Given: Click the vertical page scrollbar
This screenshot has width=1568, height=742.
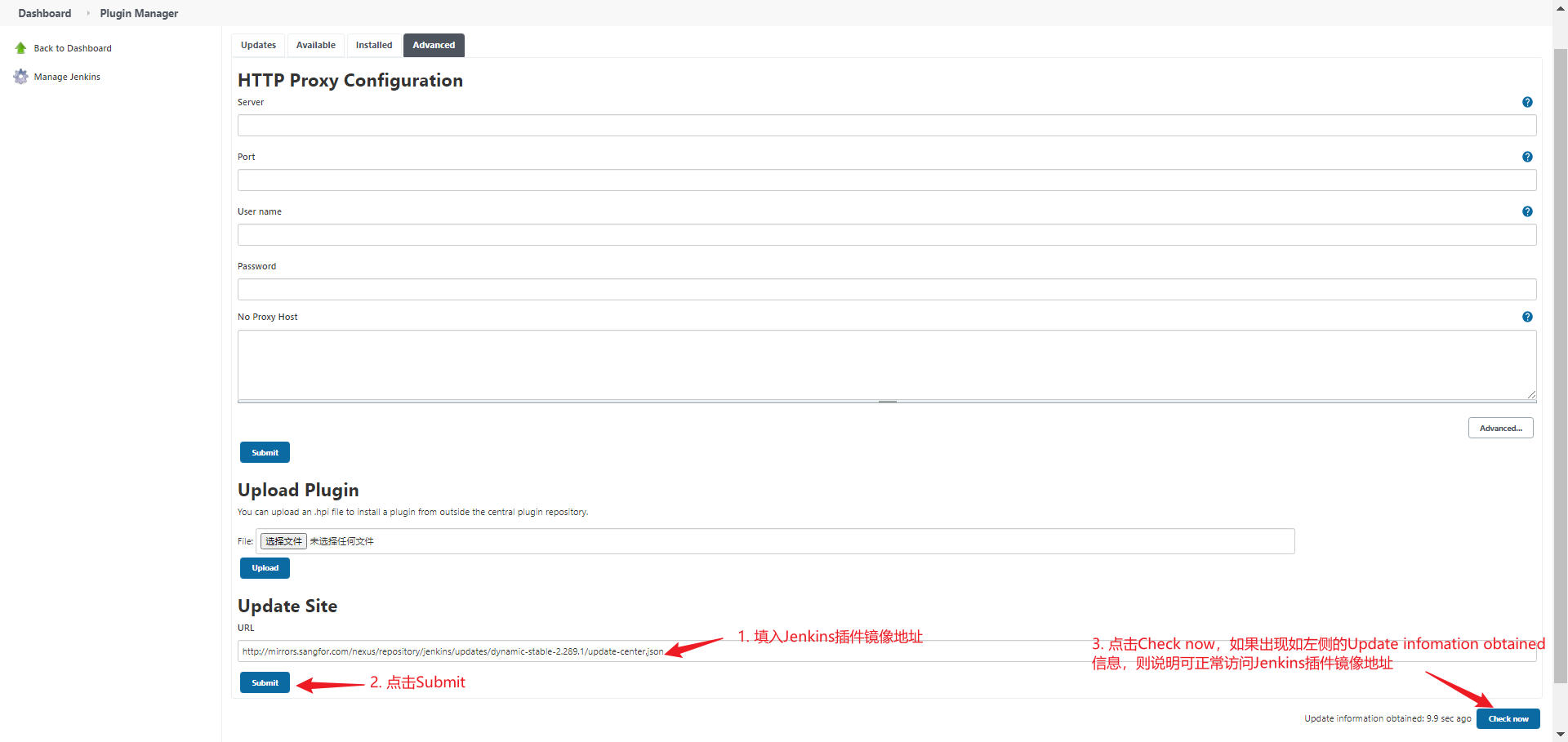Looking at the screenshot, I should coord(1560,367).
